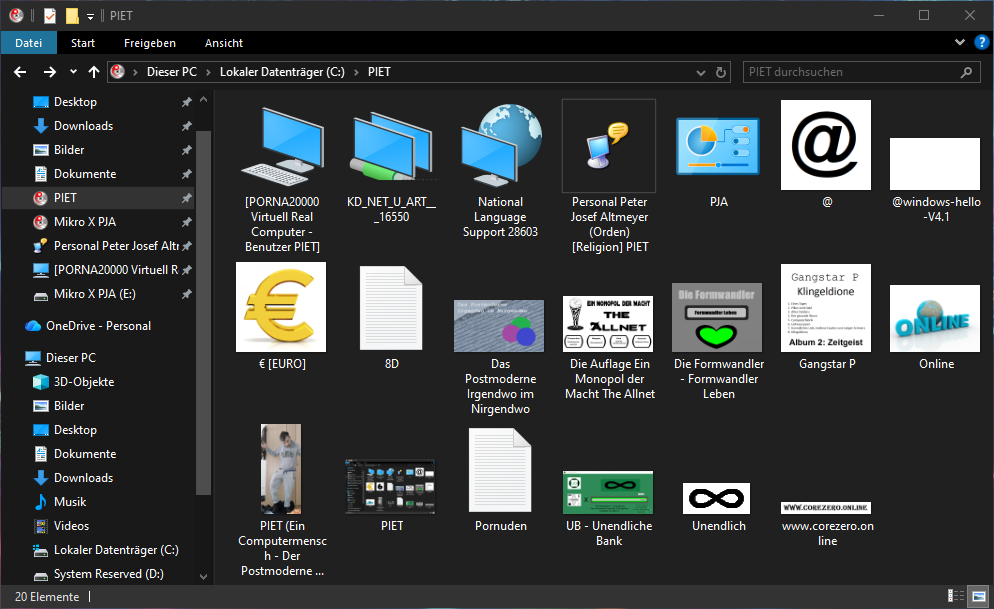
Task: Open the address bar history dropdown
Action: [x=699, y=72]
